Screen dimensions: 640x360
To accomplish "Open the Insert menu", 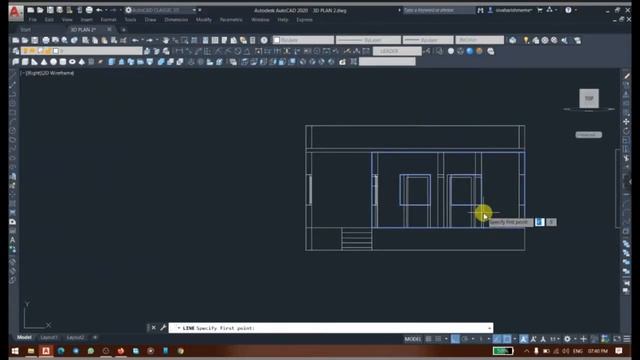I will pyautogui.click(x=86, y=20).
